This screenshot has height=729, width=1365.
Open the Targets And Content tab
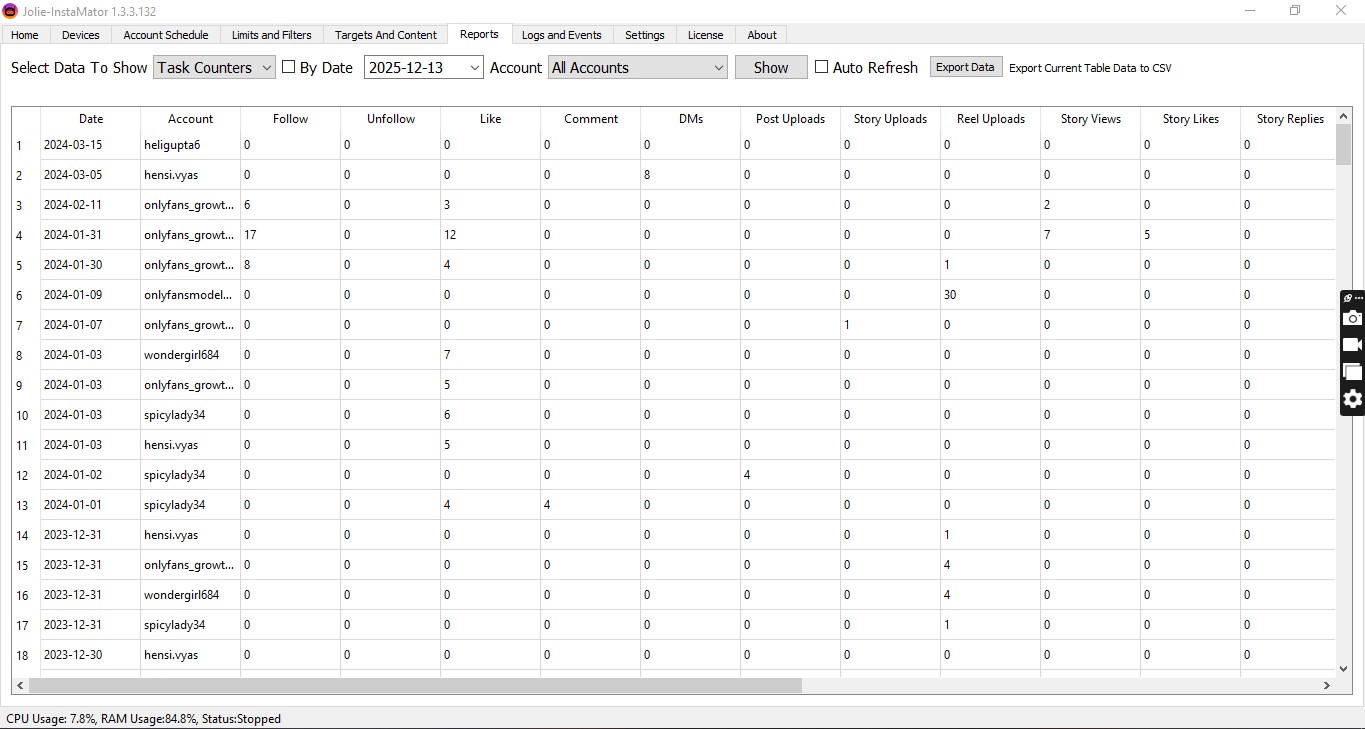click(385, 35)
